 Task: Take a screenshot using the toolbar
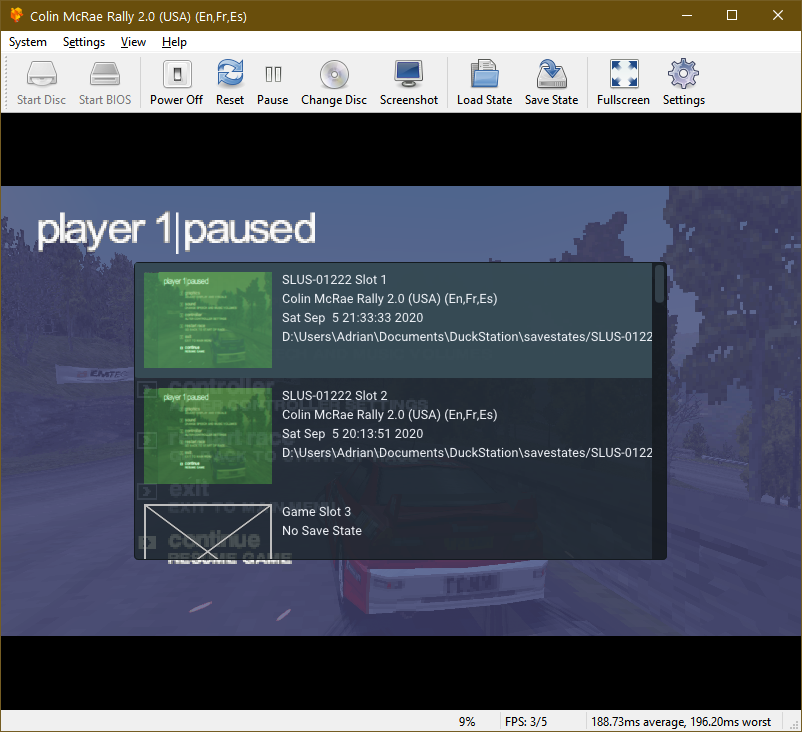click(409, 83)
